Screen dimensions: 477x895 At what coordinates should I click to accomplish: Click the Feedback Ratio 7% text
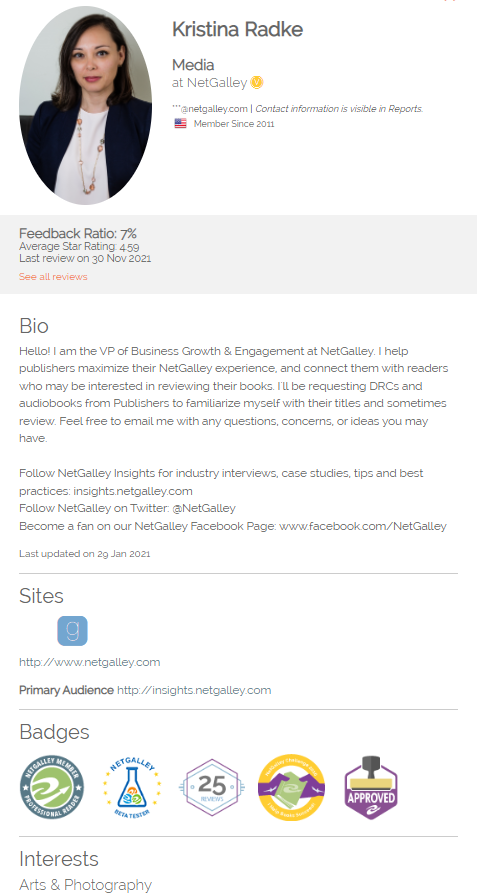[78, 233]
